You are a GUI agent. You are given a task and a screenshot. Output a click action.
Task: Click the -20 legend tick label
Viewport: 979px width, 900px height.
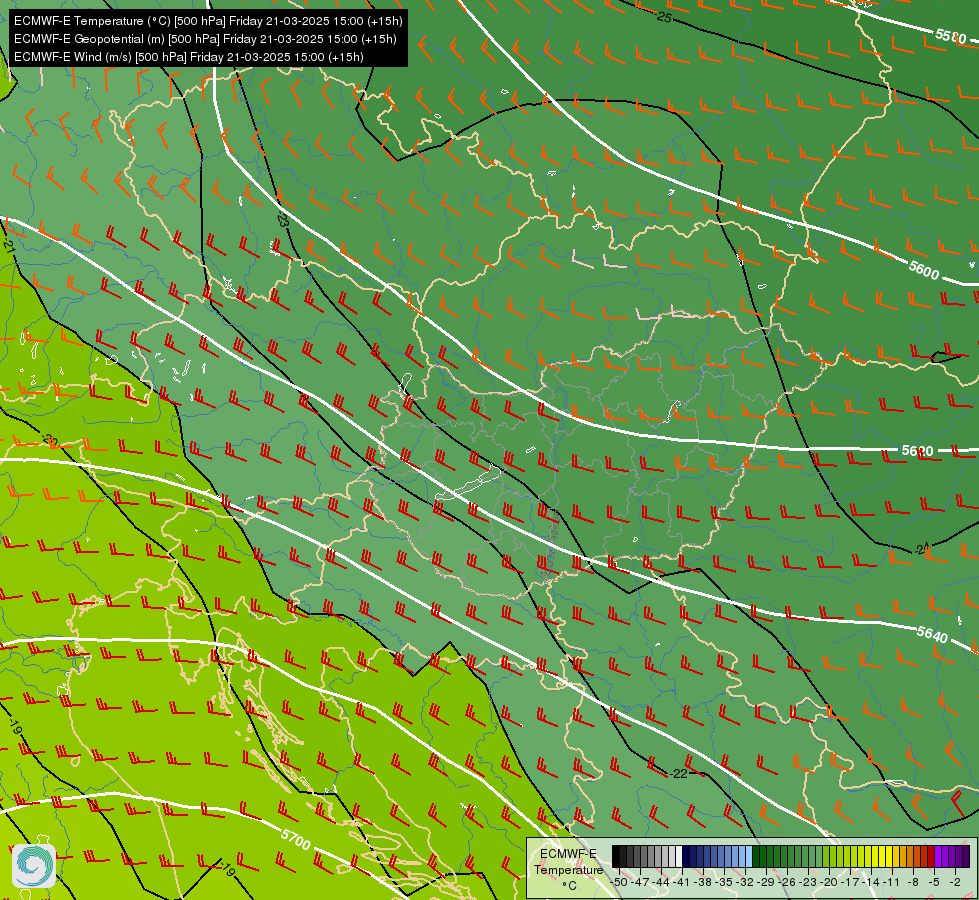coord(829,882)
